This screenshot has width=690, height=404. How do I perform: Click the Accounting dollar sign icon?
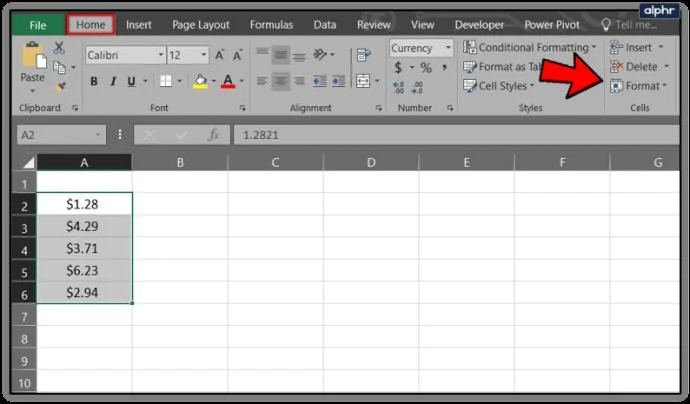pos(398,67)
